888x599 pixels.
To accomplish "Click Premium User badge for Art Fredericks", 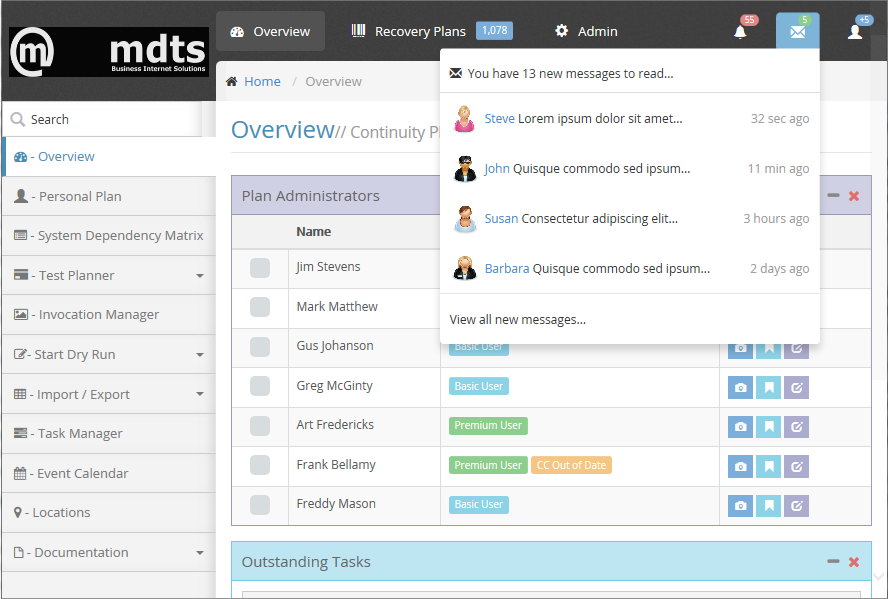I will tap(488, 426).
